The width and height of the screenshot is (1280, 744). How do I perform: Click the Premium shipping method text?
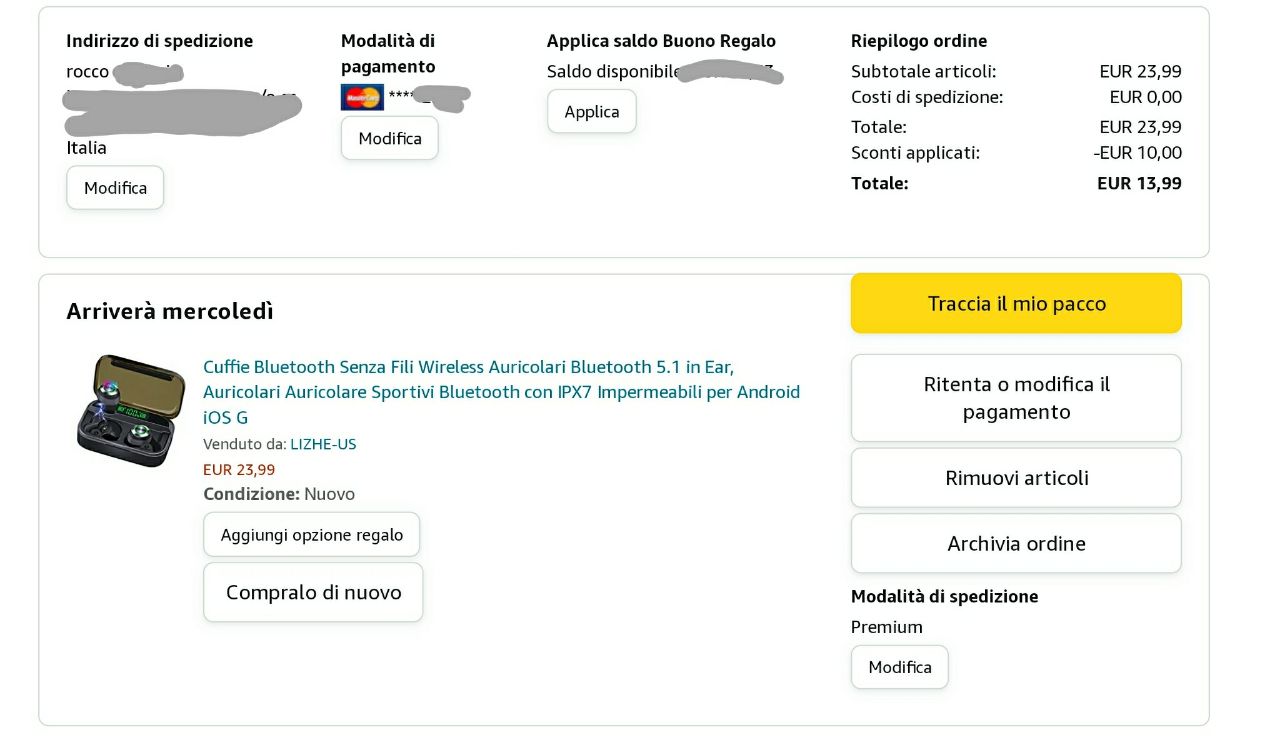tap(886, 627)
